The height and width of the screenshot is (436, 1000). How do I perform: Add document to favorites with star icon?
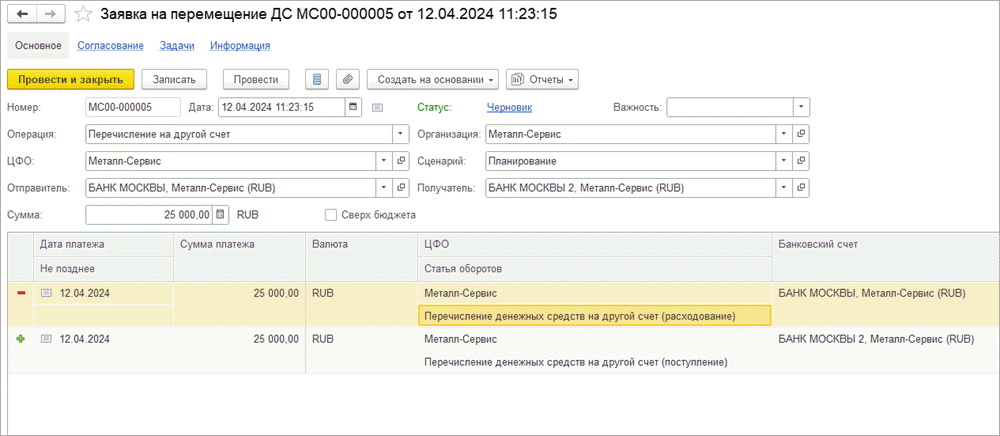[x=85, y=15]
